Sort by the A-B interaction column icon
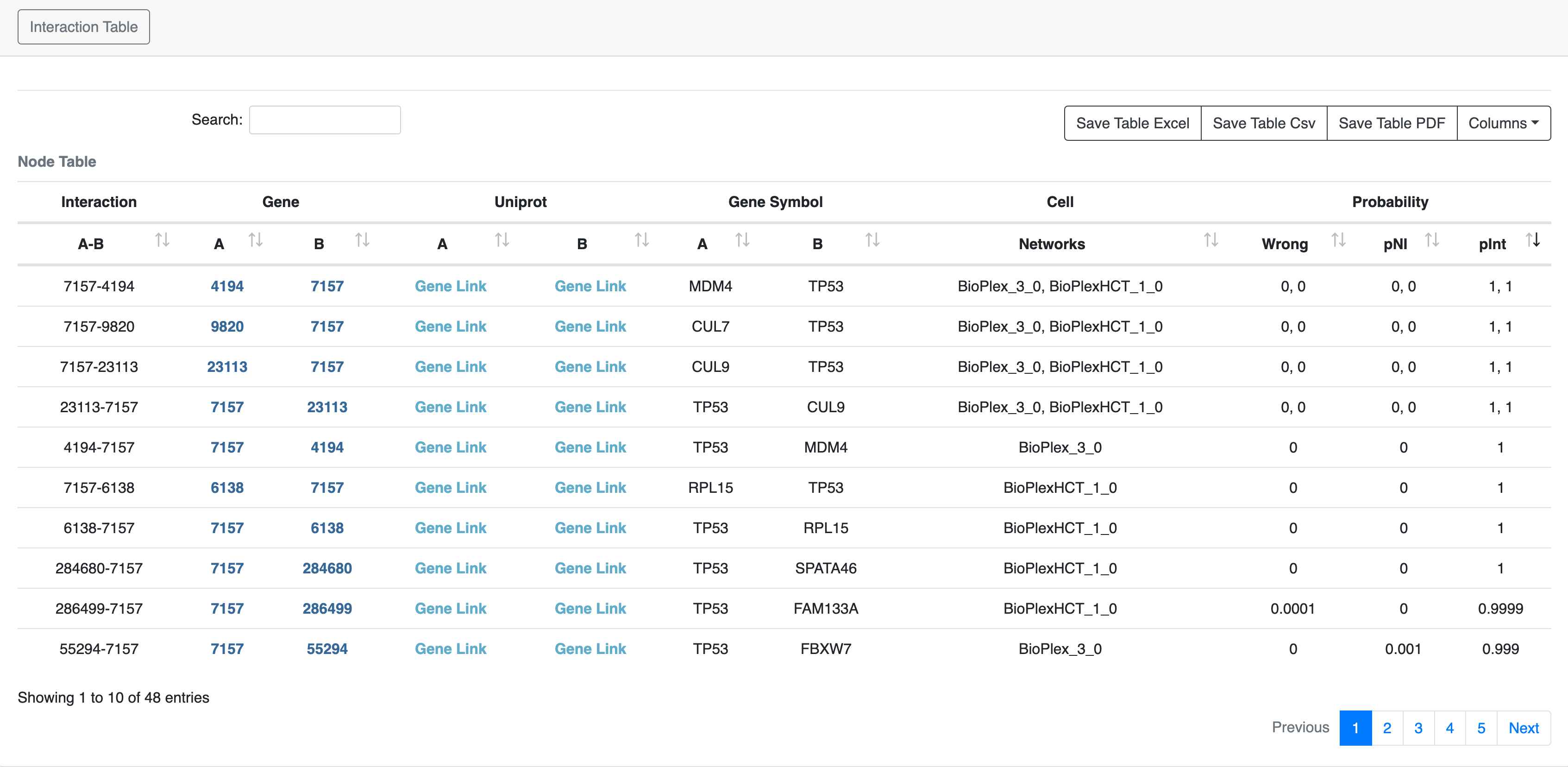 (x=162, y=240)
